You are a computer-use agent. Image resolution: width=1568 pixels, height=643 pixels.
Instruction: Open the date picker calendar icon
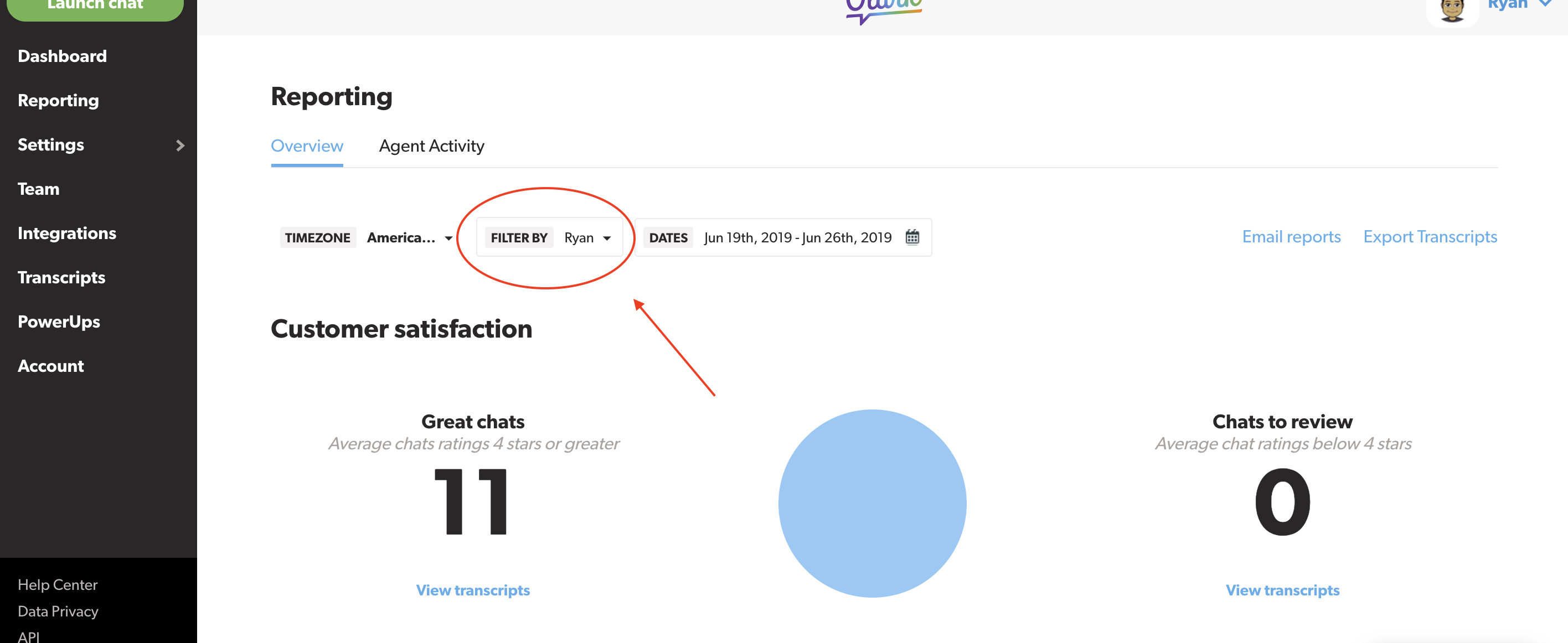[912, 237]
